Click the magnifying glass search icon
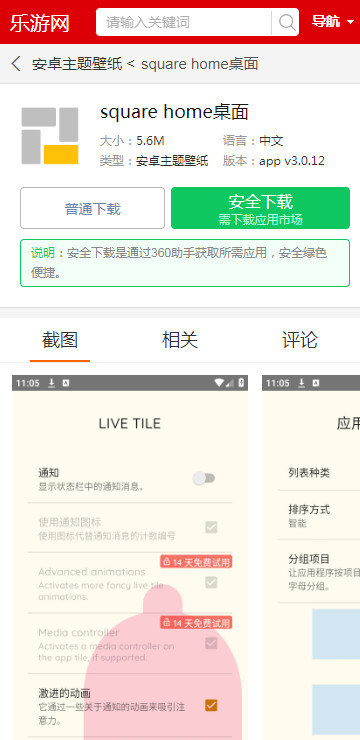This screenshot has height=740, width=360. pos(286,22)
